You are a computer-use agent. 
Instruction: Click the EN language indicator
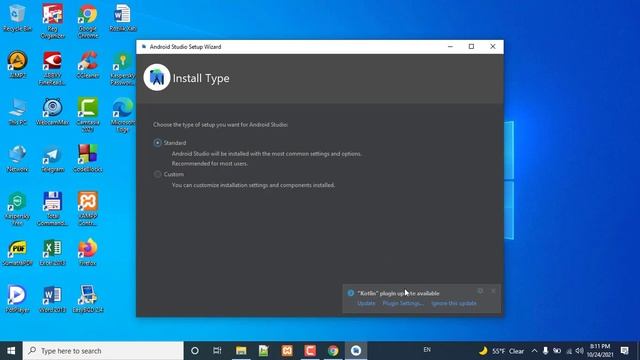point(427,350)
